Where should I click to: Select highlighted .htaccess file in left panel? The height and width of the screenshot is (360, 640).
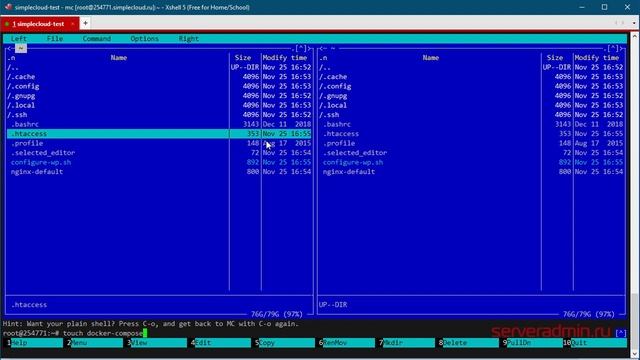(159, 134)
